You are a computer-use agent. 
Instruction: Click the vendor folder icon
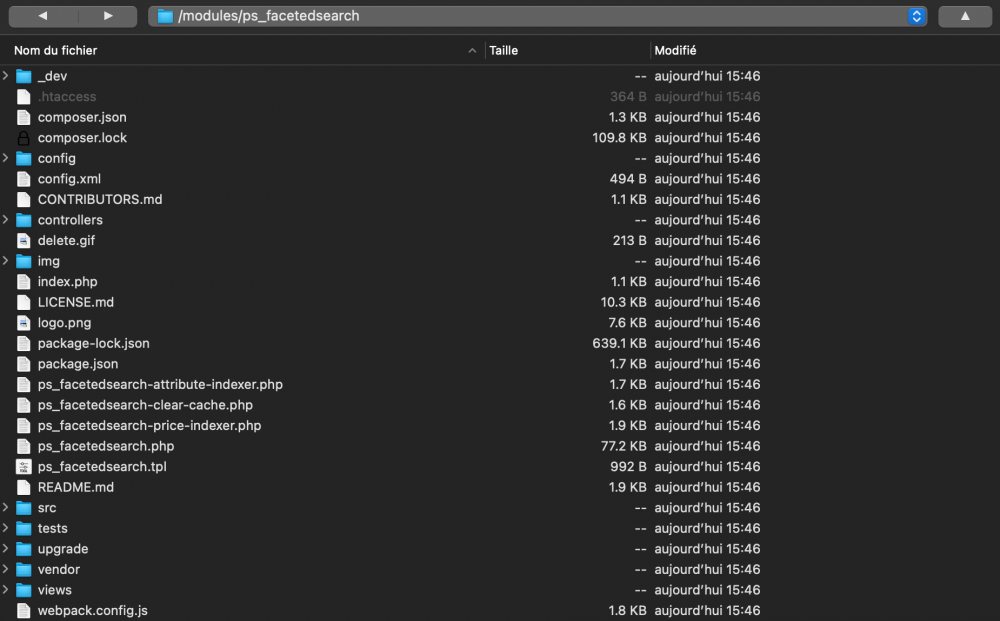tap(24, 569)
